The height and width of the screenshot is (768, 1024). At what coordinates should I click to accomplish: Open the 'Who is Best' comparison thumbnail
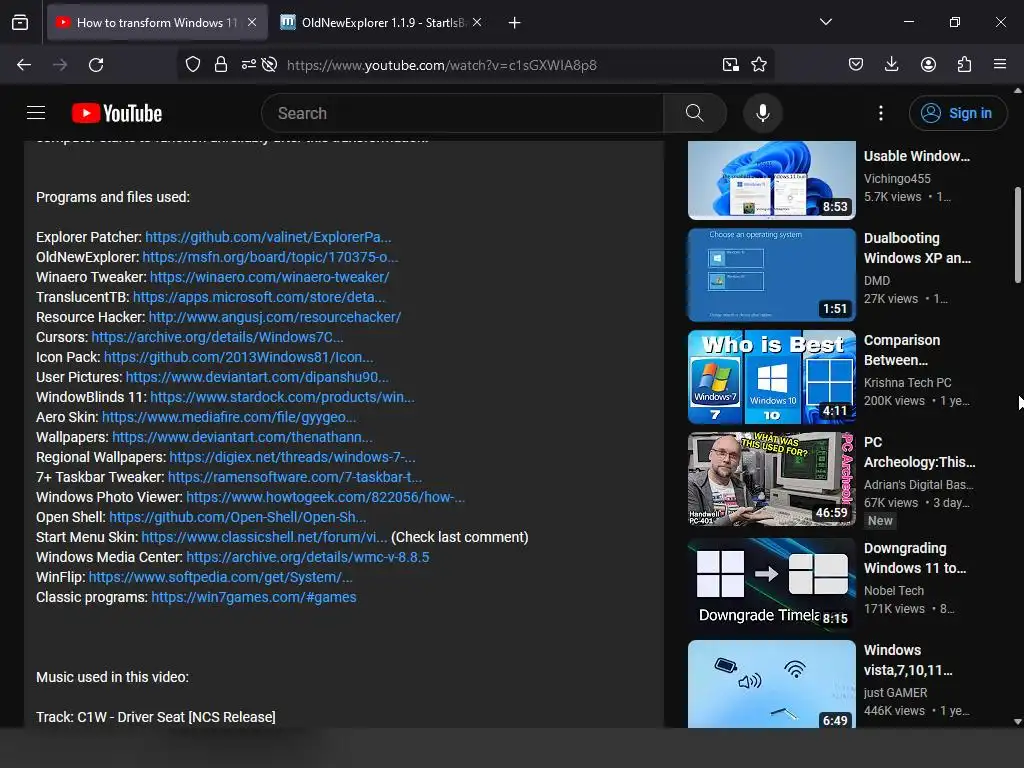772,377
